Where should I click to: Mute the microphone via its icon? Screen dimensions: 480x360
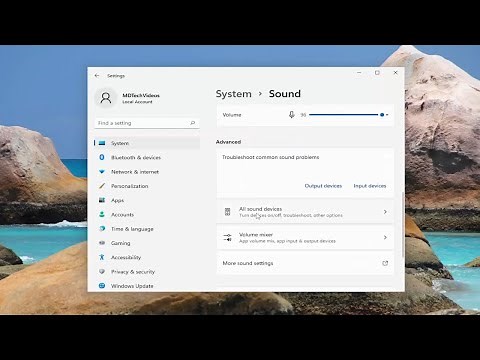[292, 115]
